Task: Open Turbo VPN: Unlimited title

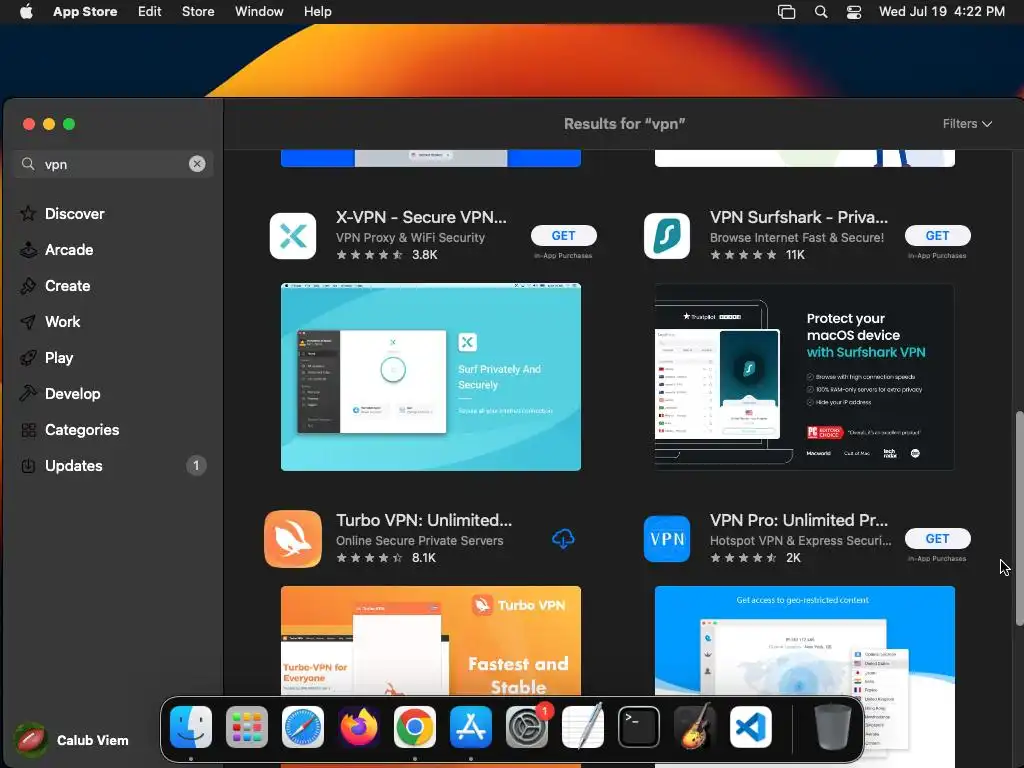Action: tap(424, 520)
